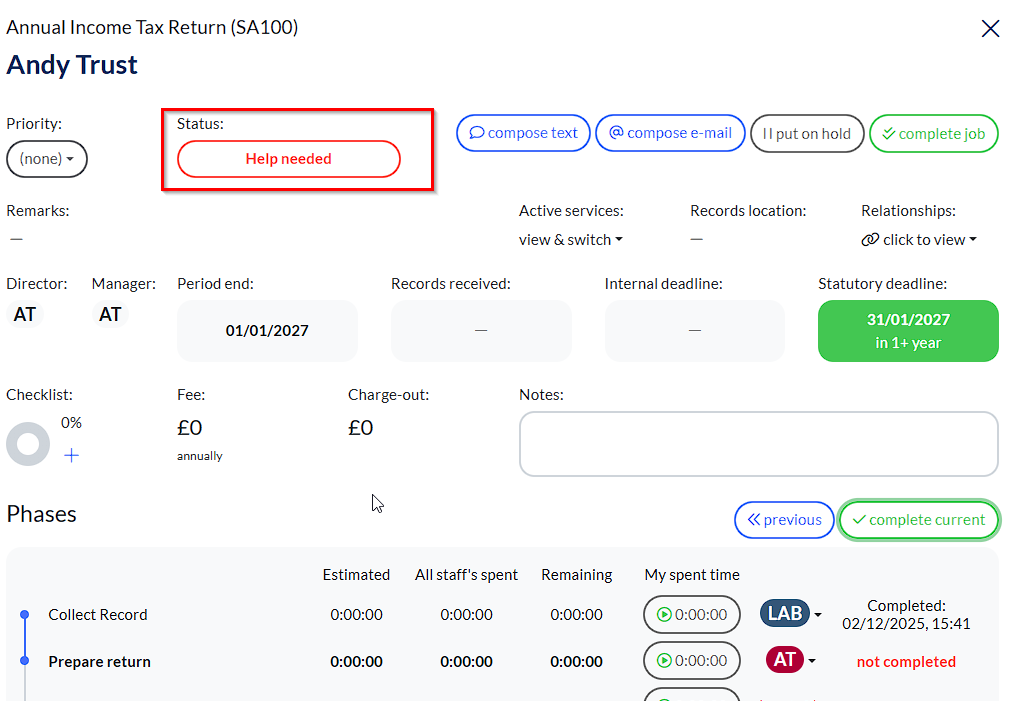Expand Active services view & switch
The height and width of the screenshot is (701, 1016).
pos(571,240)
